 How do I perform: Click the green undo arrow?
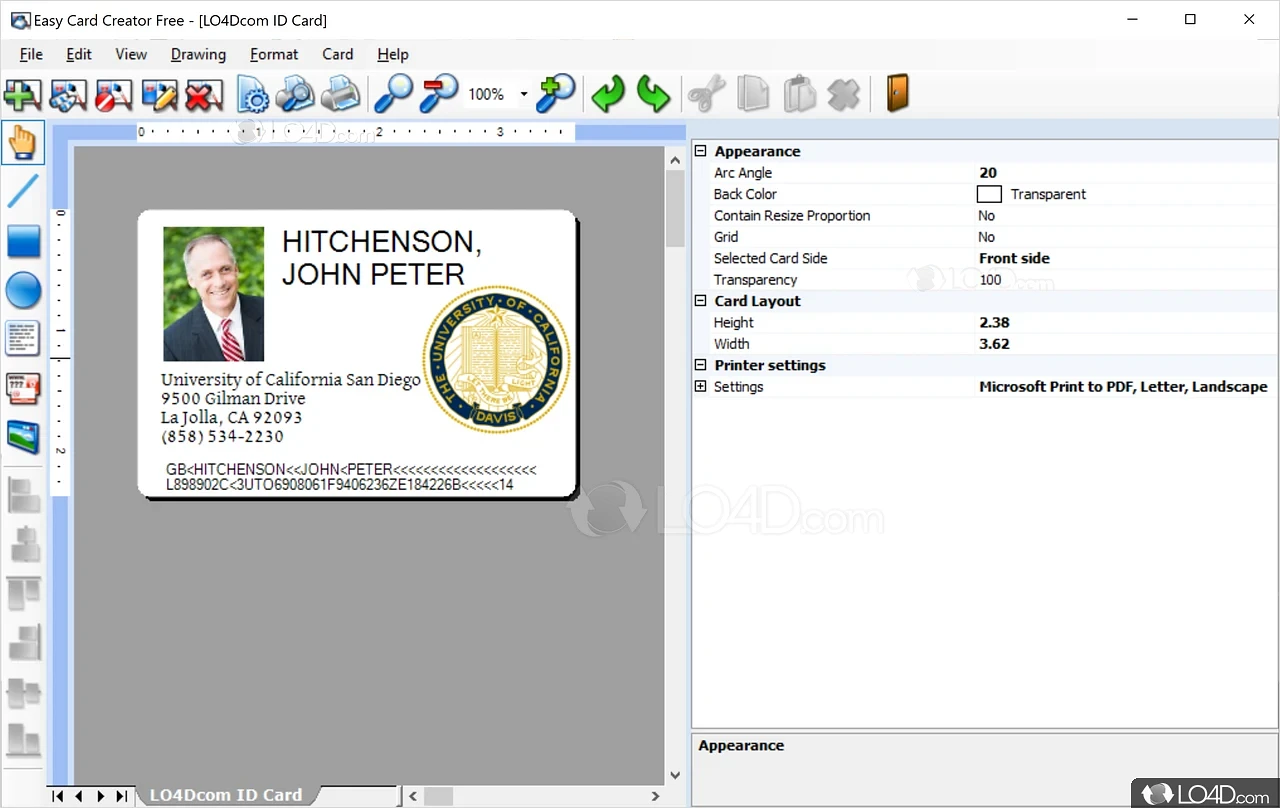607,95
